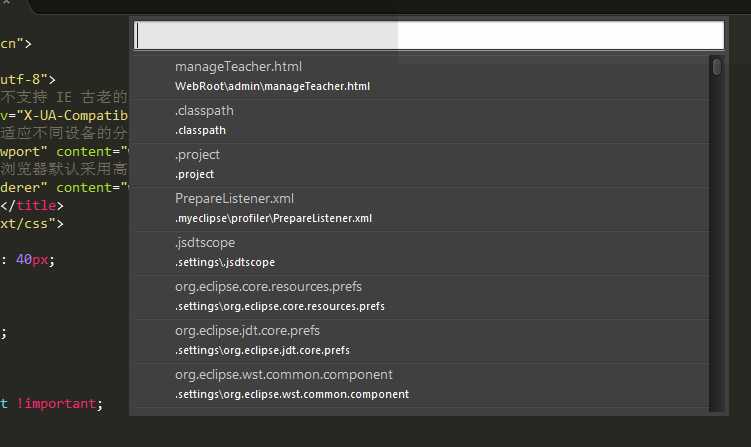751x447 pixels.
Task: Open PrepareListener.xml from results
Action: tap(421, 209)
